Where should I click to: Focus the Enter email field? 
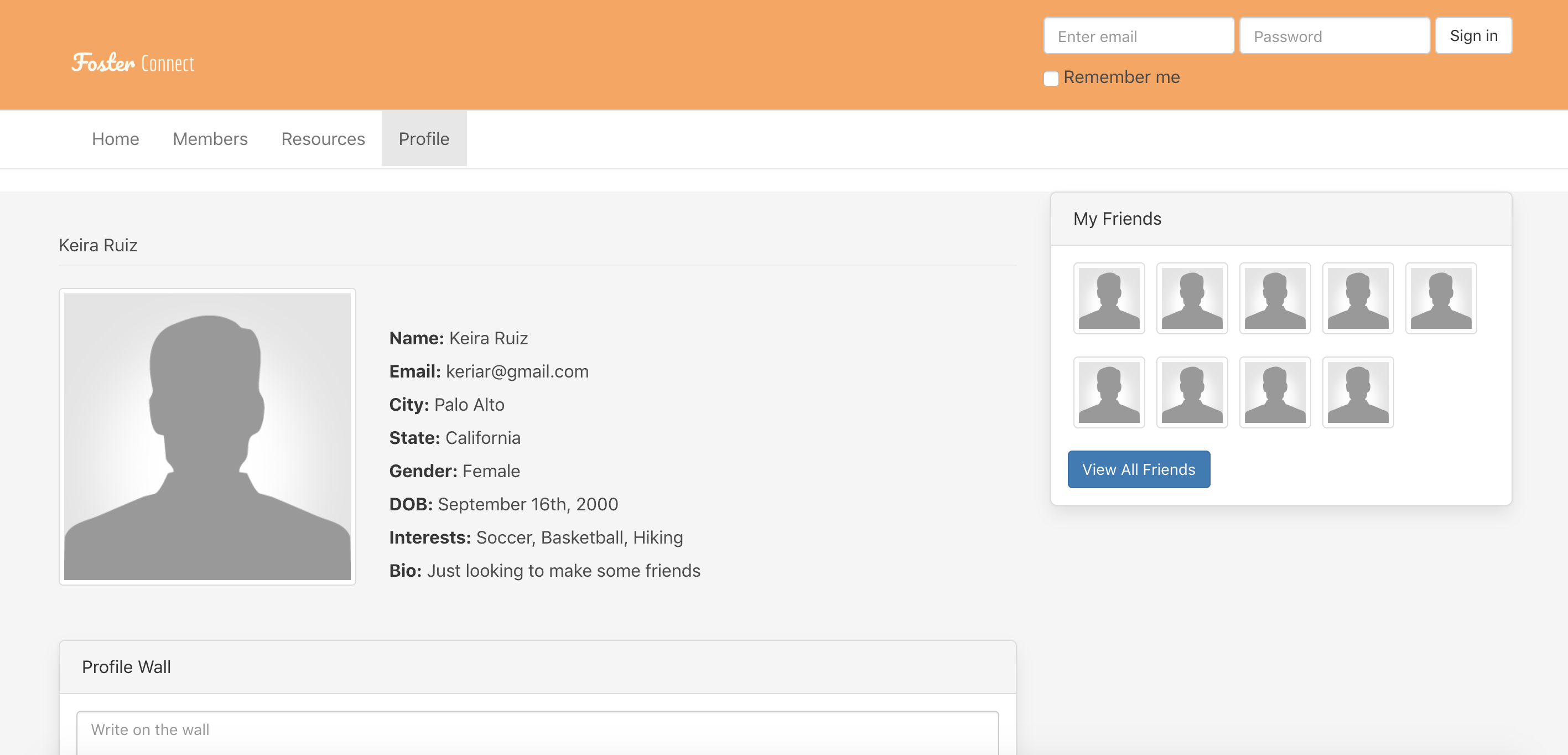[x=1138, y=37]
